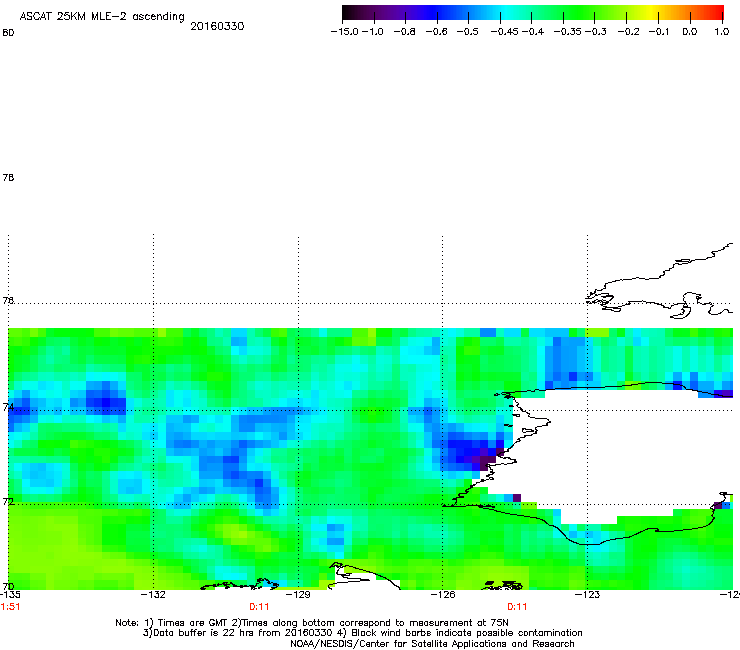Screen dimensions: 740x650
Task: Click the -0.5 color scale label
Action: pyautogui.click(x=467, y=32)
